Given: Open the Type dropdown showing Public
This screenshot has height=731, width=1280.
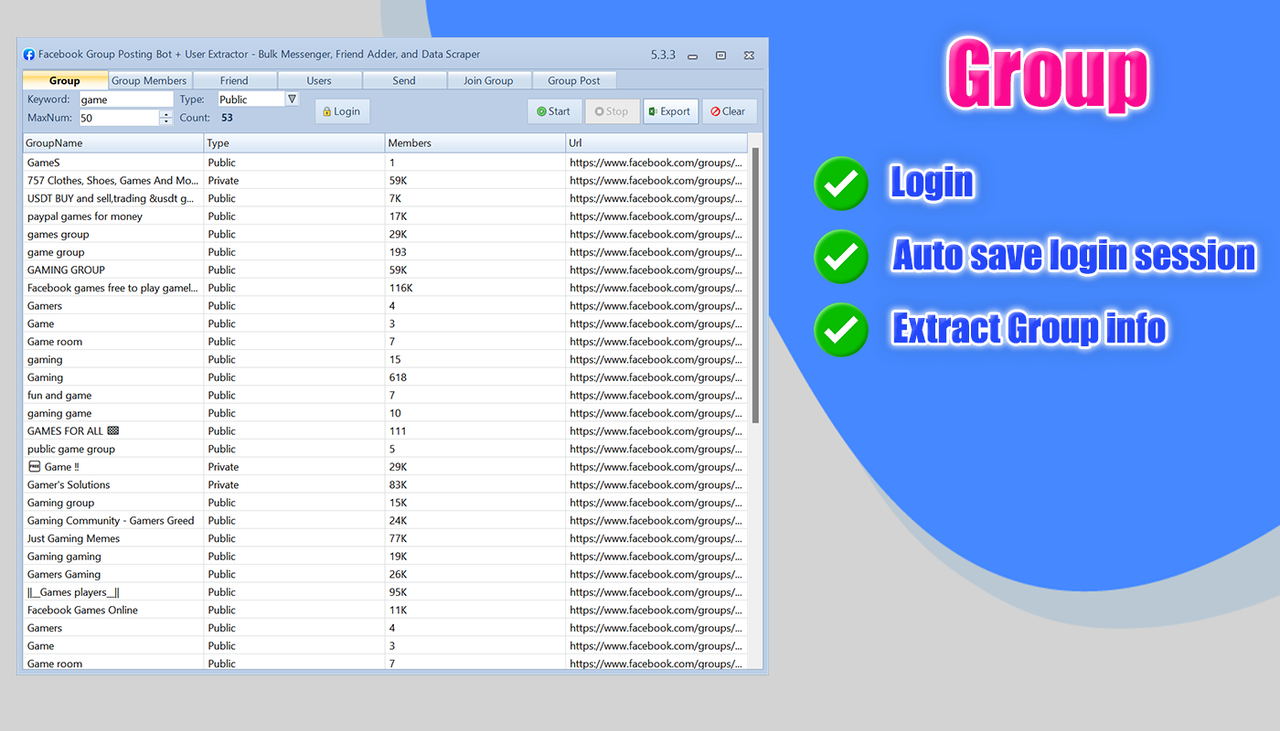Looking at the screenshot, I should [x=258, y=99].
